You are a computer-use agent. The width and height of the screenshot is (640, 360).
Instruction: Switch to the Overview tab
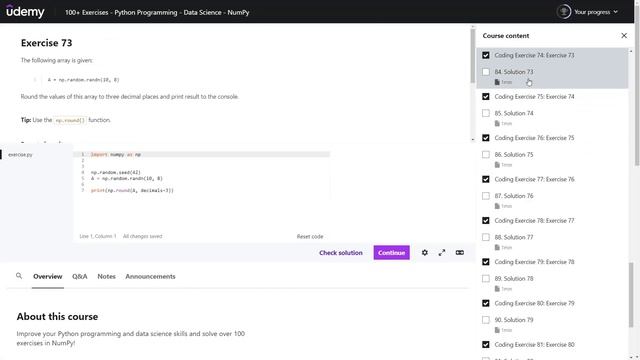48,276
